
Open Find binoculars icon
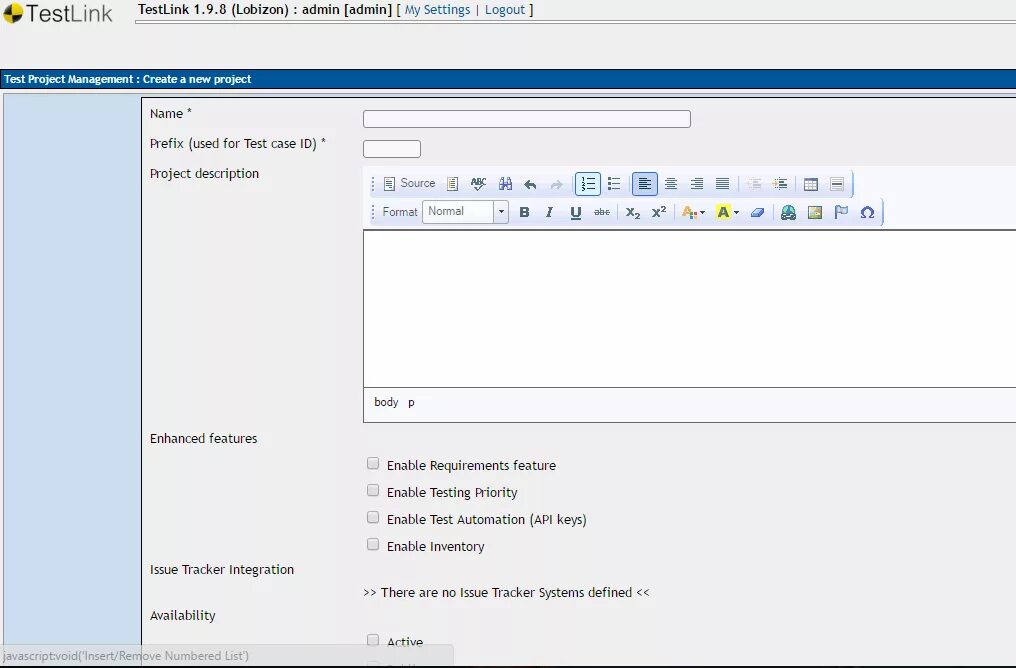click(x=505, y=184)
